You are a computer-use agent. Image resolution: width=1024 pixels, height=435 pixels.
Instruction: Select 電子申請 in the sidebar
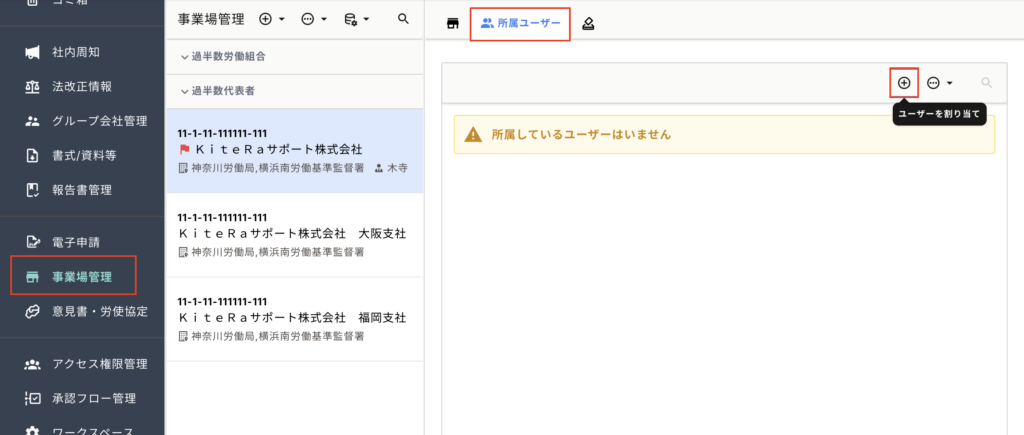click(x=75, y=242)
